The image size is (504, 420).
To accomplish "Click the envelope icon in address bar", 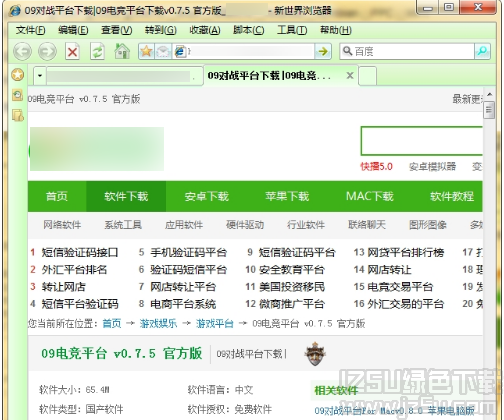I will pyautogui.click(x=163, y=51).
